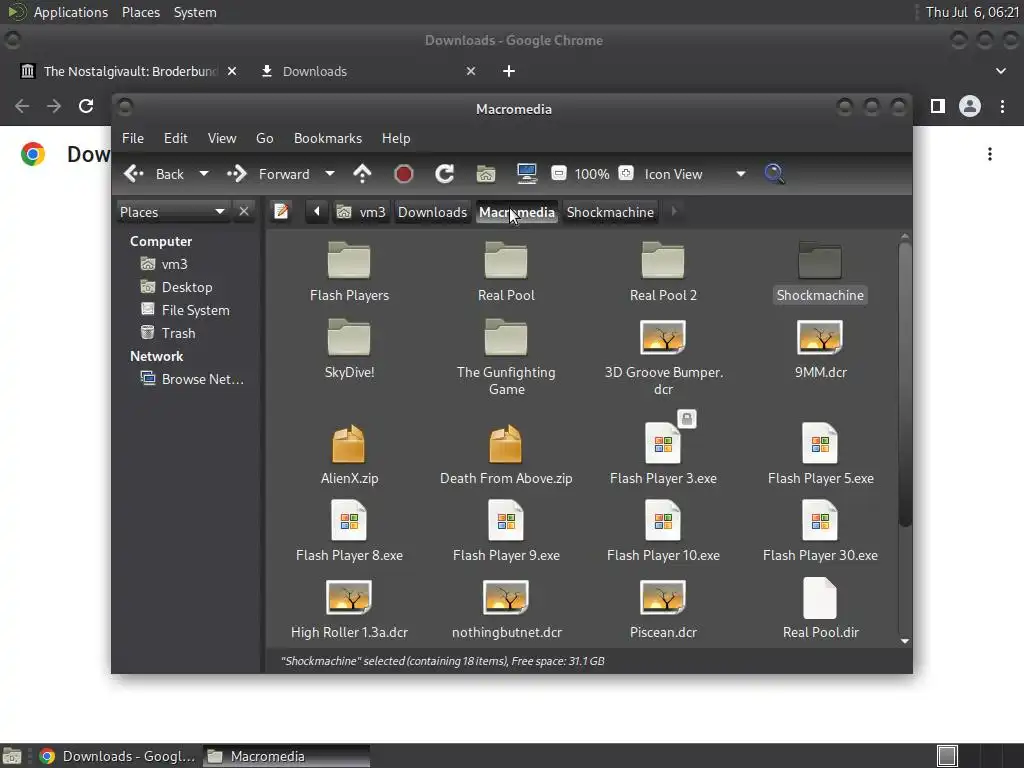The width and height of the screenshot is (1024, 768).
Task: Open the Bookmarks menu
Action: [328, 138]
